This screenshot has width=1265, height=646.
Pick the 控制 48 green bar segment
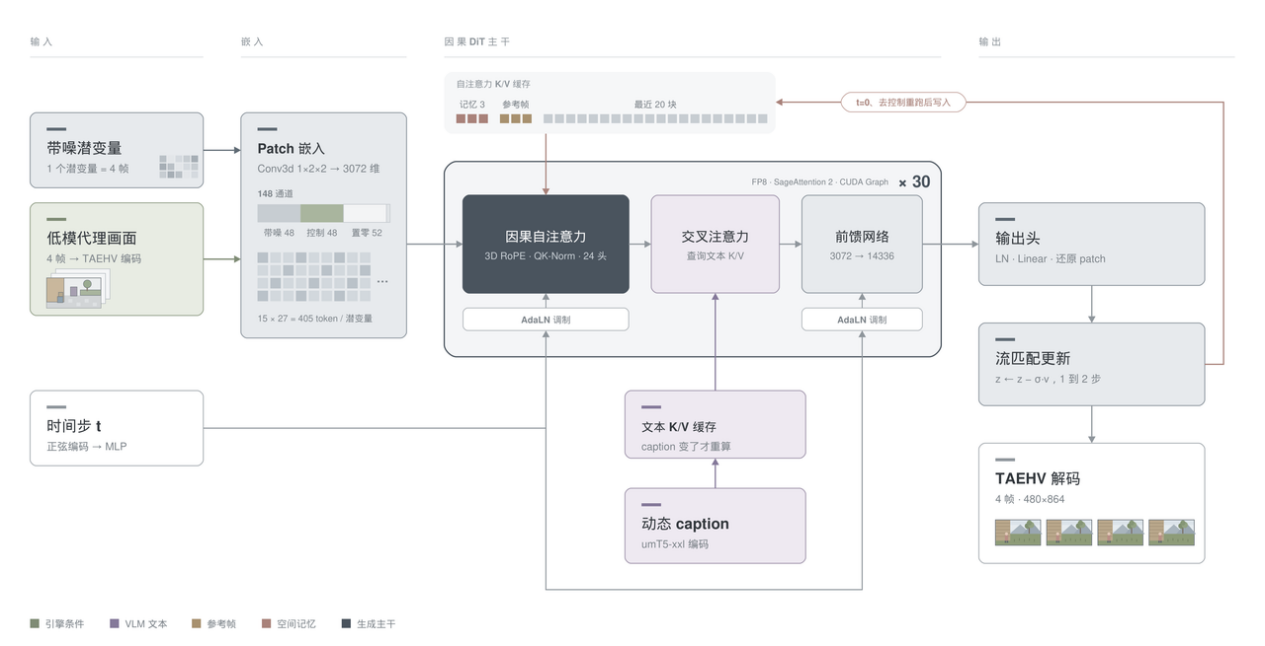tap(322, 213)
